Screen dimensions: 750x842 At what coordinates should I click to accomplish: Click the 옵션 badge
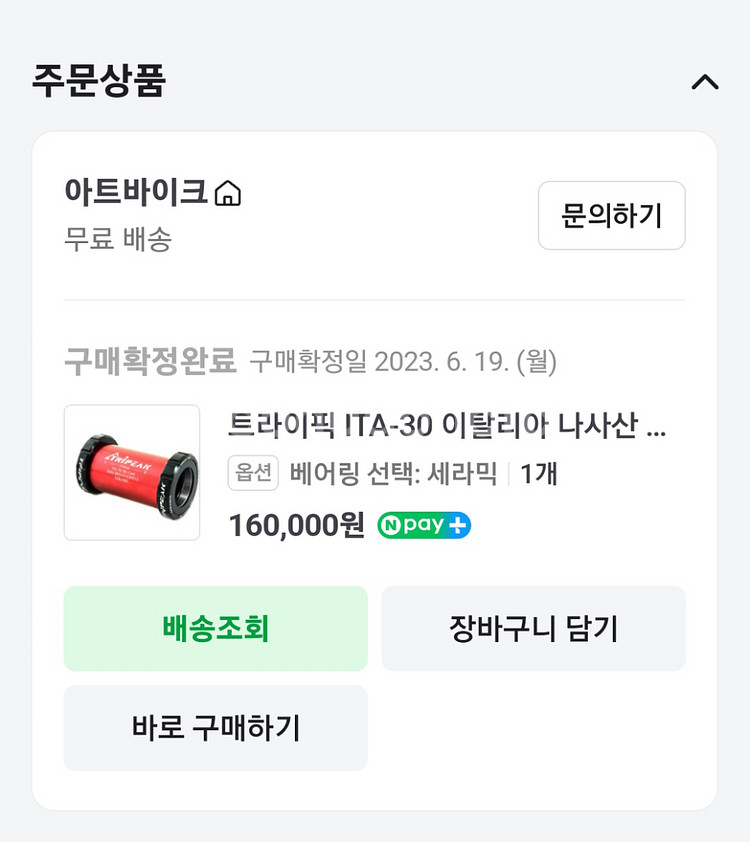[x=253, y=473]
